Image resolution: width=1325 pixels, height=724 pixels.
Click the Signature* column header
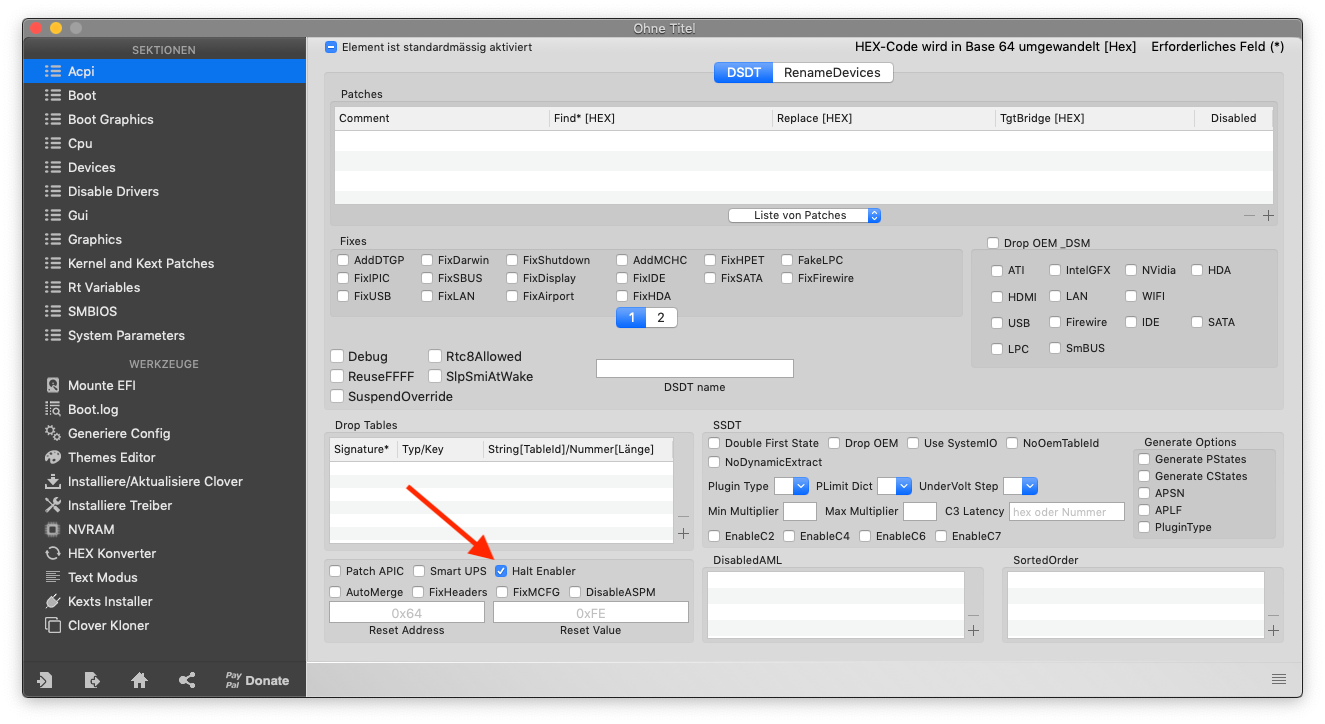click(365, 449)
